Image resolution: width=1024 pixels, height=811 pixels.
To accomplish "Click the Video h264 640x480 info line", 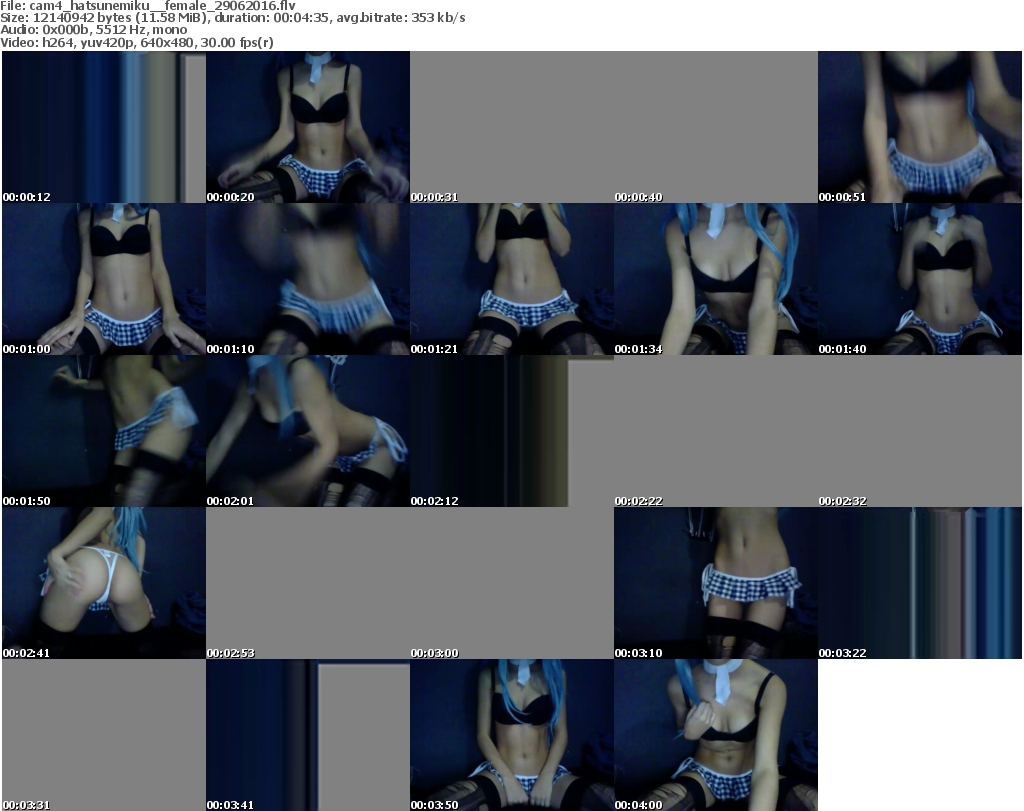I will [x=137, y=42].
